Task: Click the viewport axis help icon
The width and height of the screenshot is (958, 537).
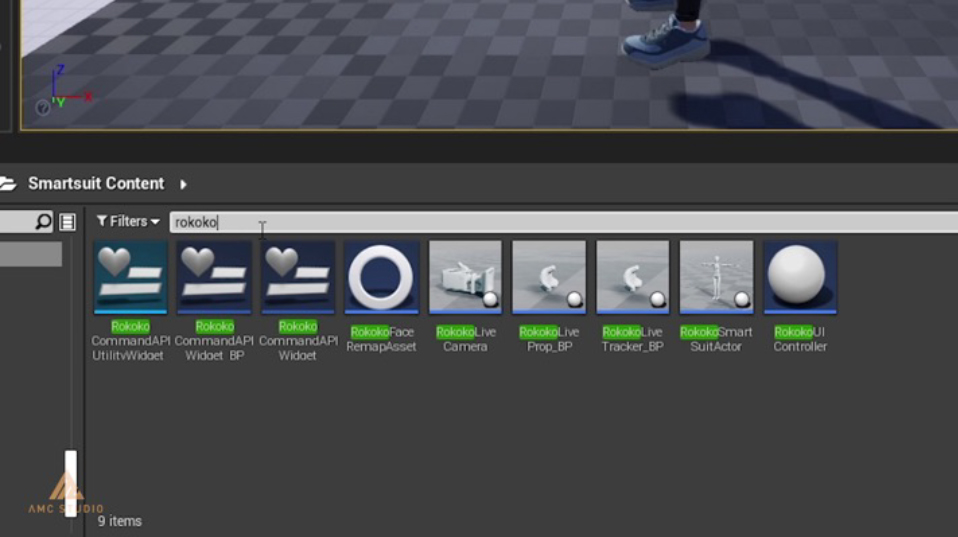Action: pyautogui.click(x=42, y=108)
